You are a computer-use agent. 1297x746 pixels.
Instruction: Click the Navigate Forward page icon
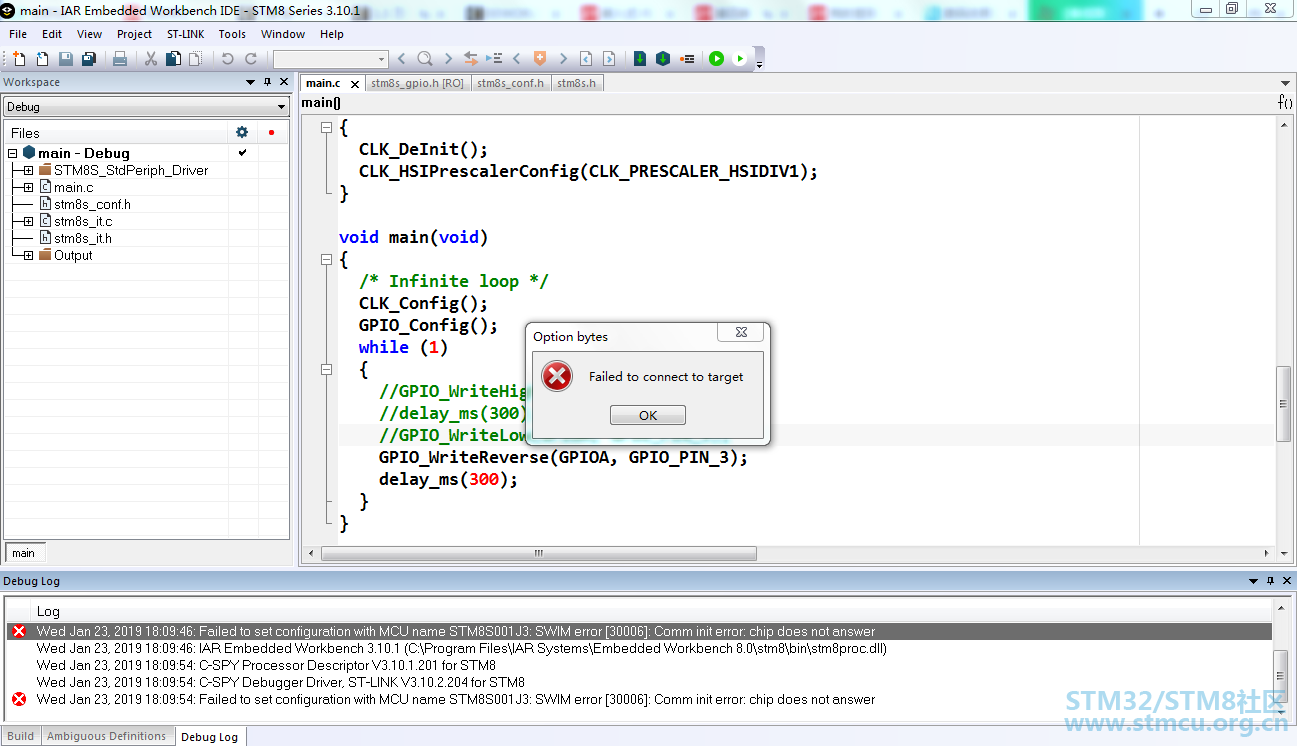608,59
